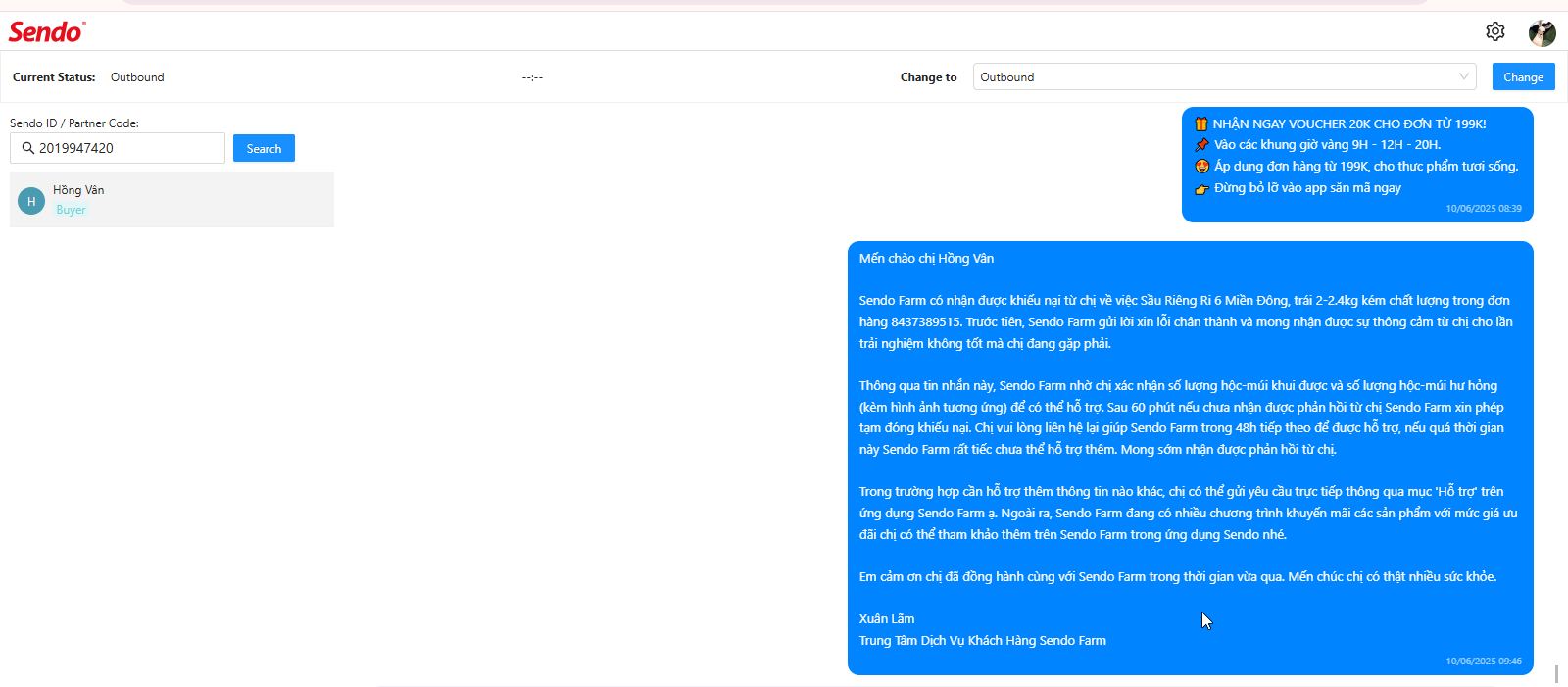Focus the Sendo ID / Partner Code field
The width and height of the screenshot is (1568, 687).
tap(118, 148)
